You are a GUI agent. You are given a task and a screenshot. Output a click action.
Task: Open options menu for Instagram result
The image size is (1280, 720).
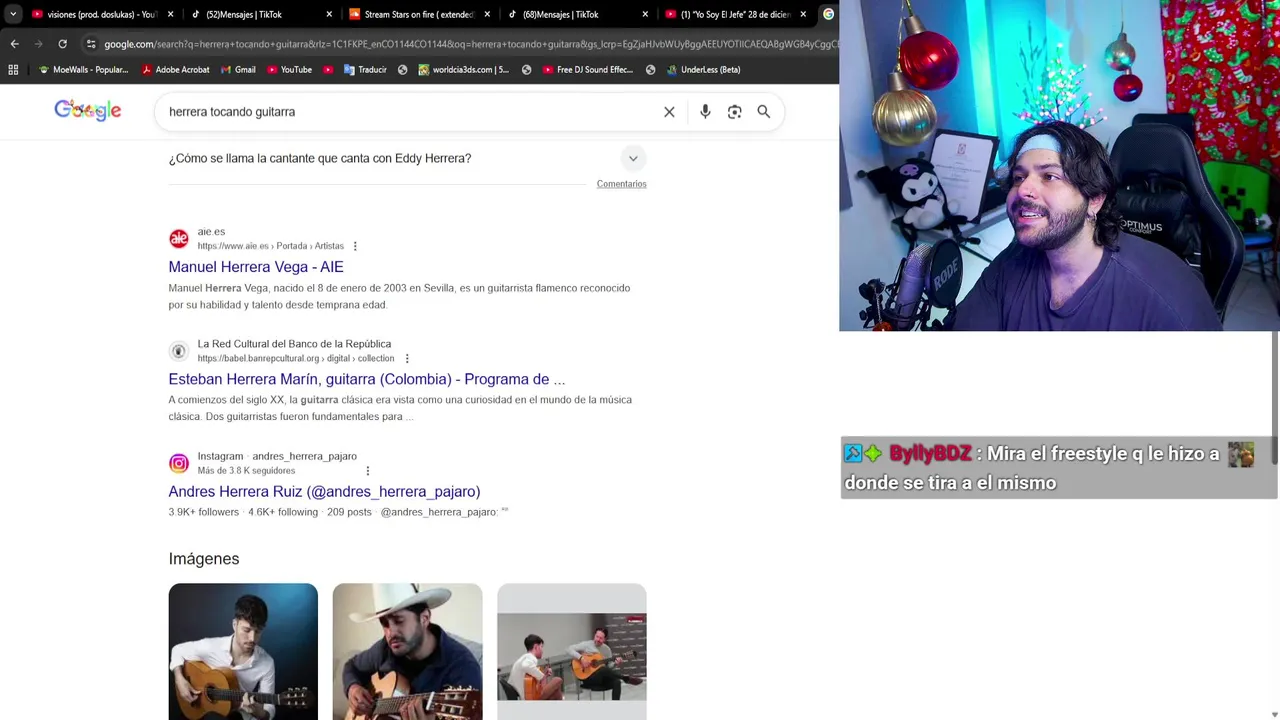[367, 471]
